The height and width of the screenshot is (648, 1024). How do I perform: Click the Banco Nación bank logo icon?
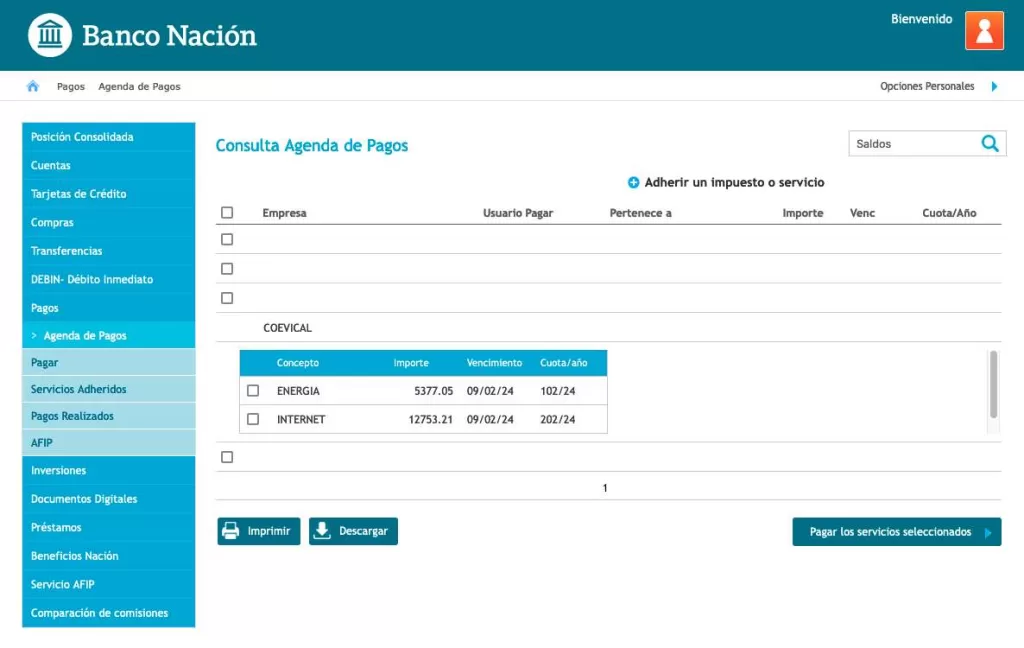pos(50,35)
